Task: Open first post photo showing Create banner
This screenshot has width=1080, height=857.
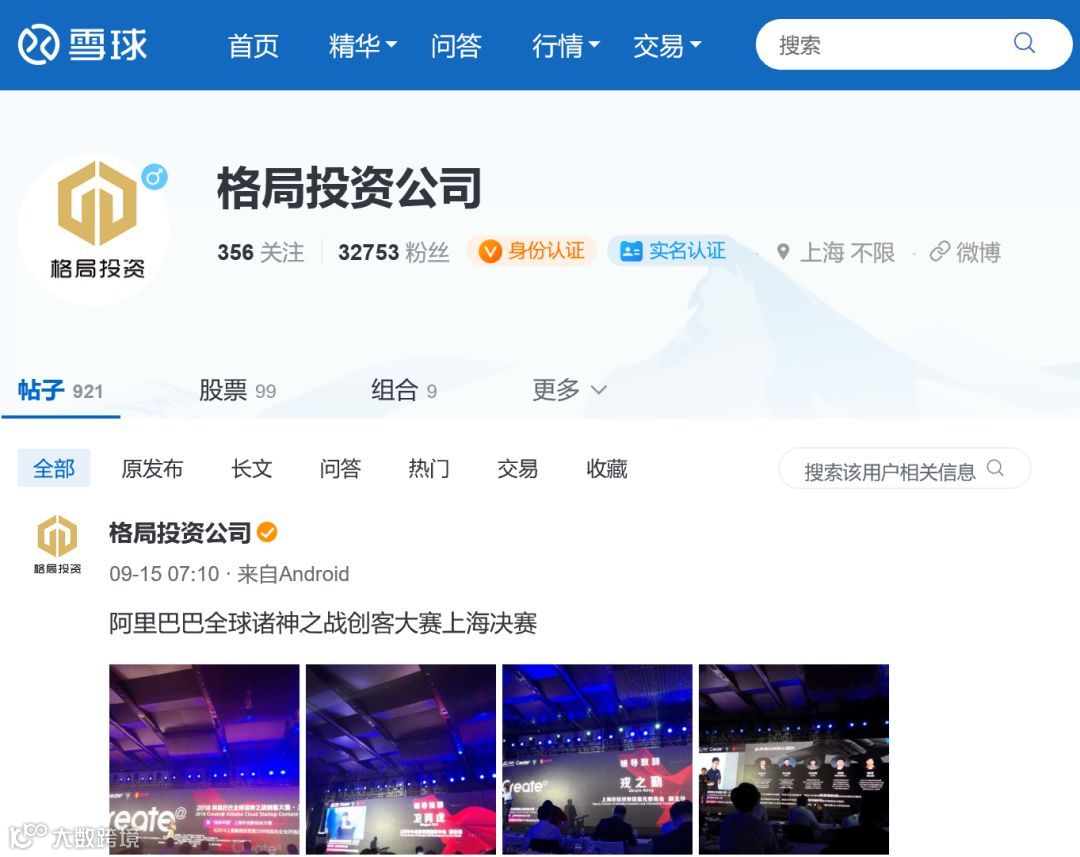Action: 204,759
